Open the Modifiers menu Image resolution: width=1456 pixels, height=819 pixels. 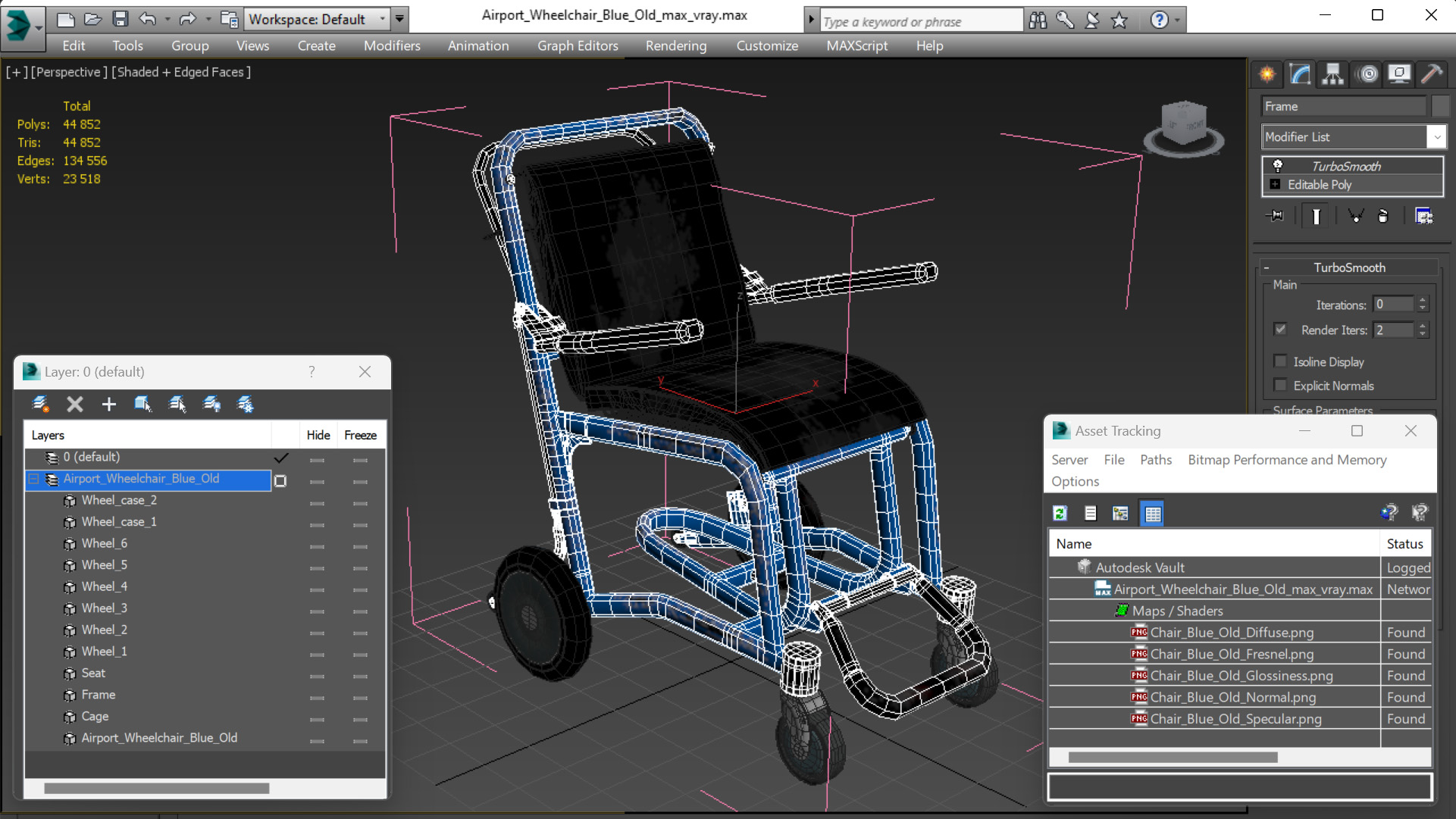click(x=392, y=45)
